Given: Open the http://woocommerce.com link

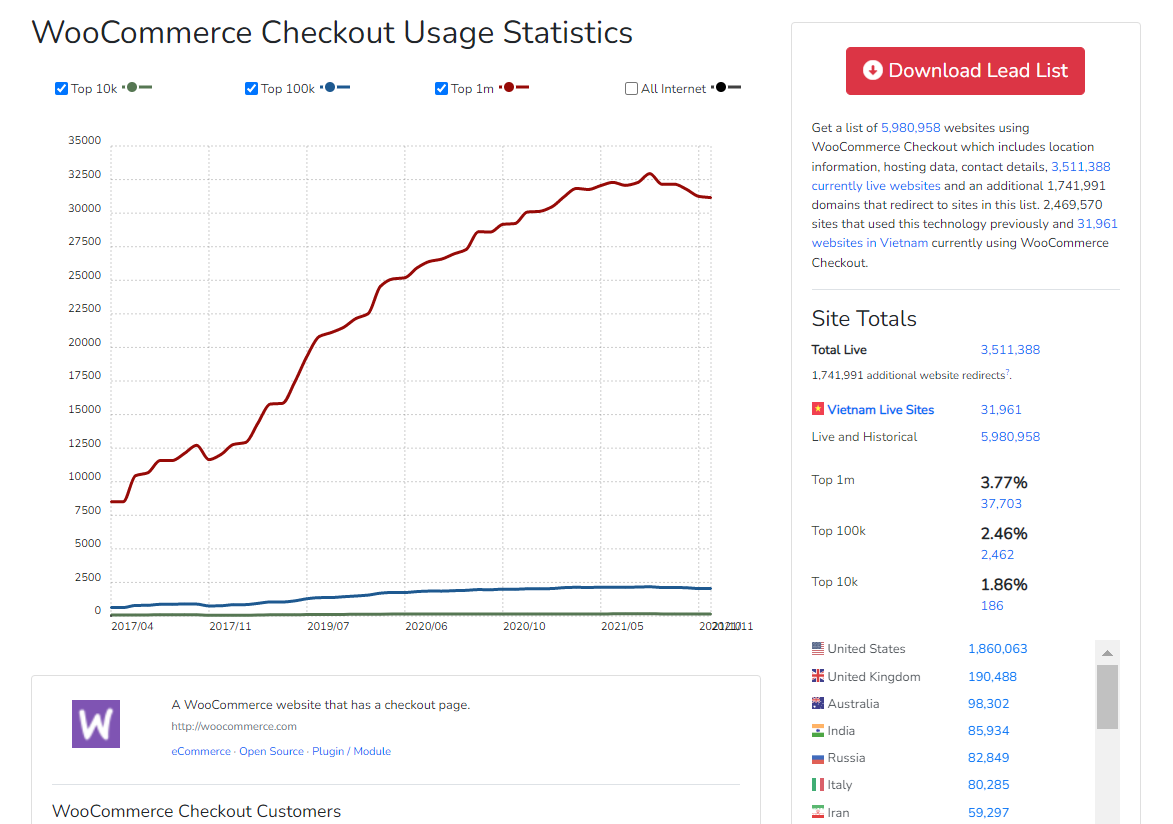Looking at the screenshot, I should (x=233, y=726).
